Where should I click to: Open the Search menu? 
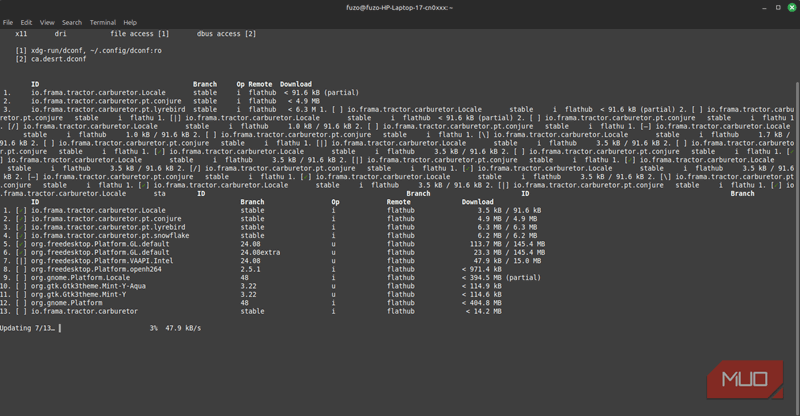[72, 22]
